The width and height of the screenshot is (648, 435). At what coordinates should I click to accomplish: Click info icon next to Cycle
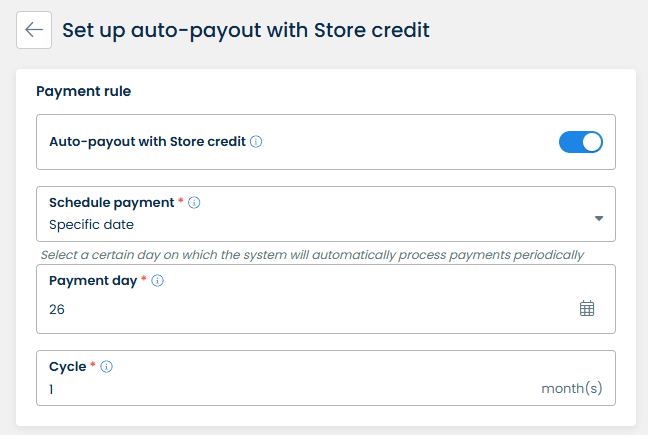click(107, 367)
